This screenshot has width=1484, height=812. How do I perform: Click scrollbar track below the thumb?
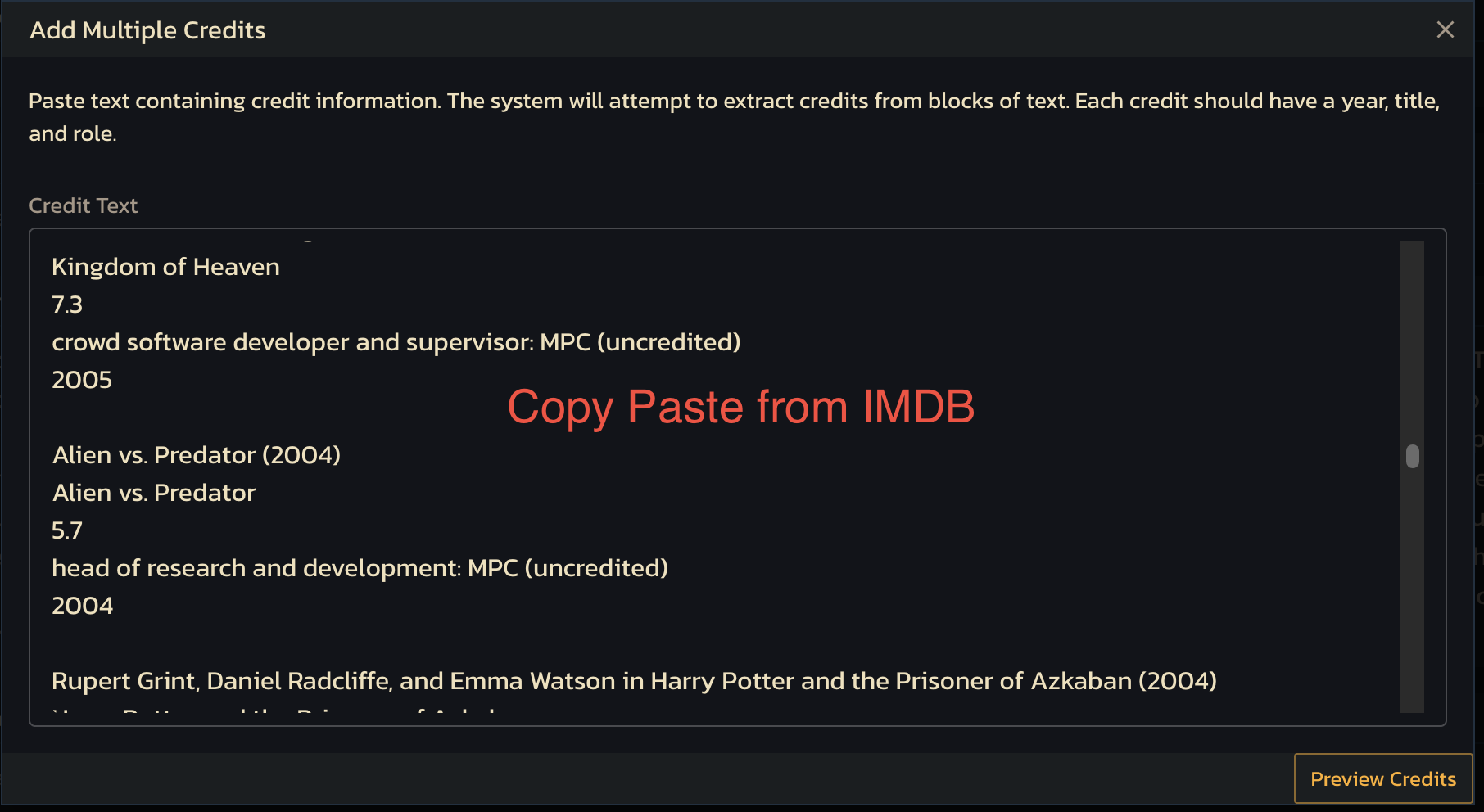tap(1412, 589)
